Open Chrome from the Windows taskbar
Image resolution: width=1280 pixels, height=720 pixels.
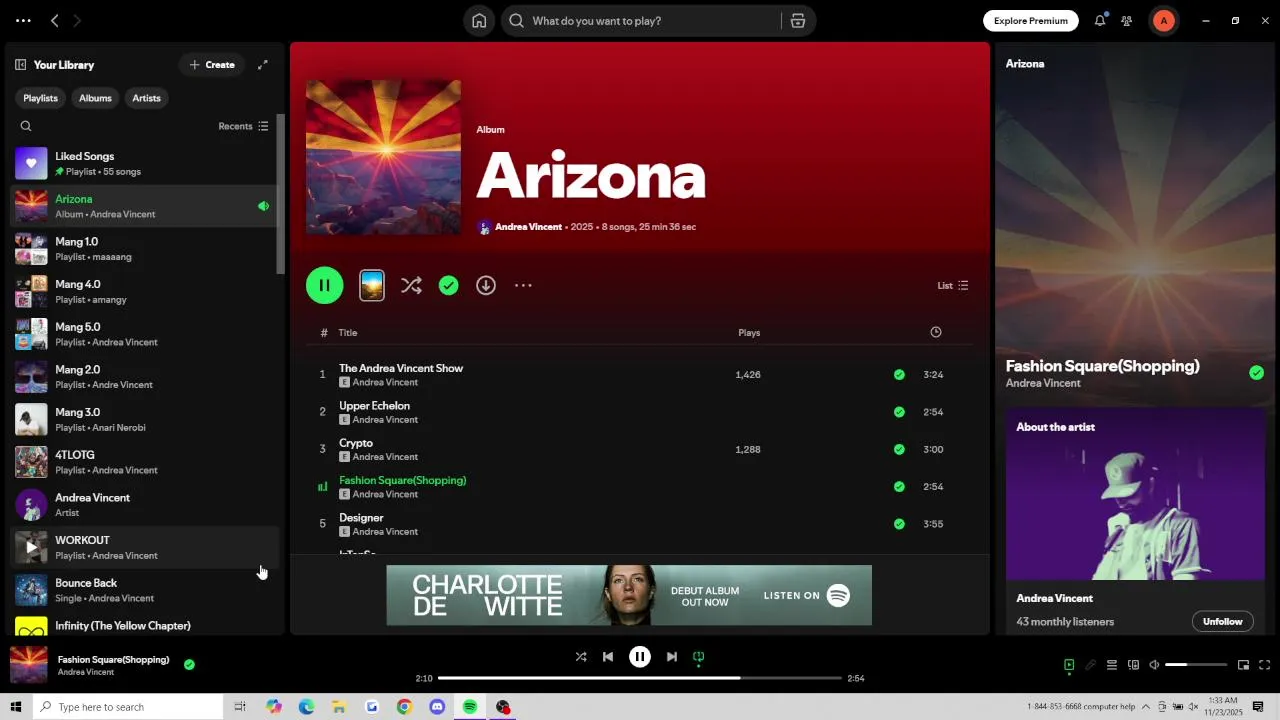coord(404,707)
